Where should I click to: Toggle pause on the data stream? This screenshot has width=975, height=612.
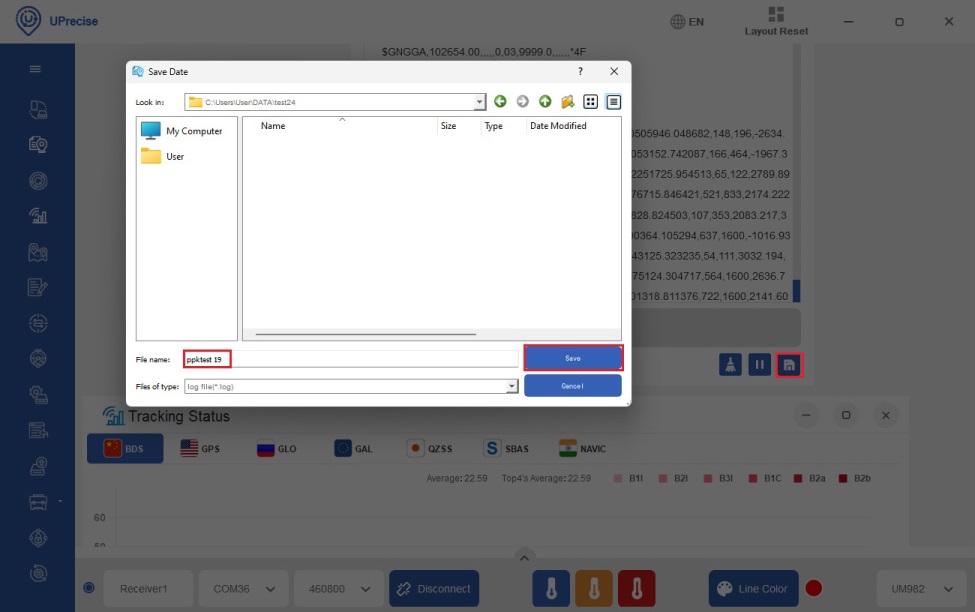[759, 365]
